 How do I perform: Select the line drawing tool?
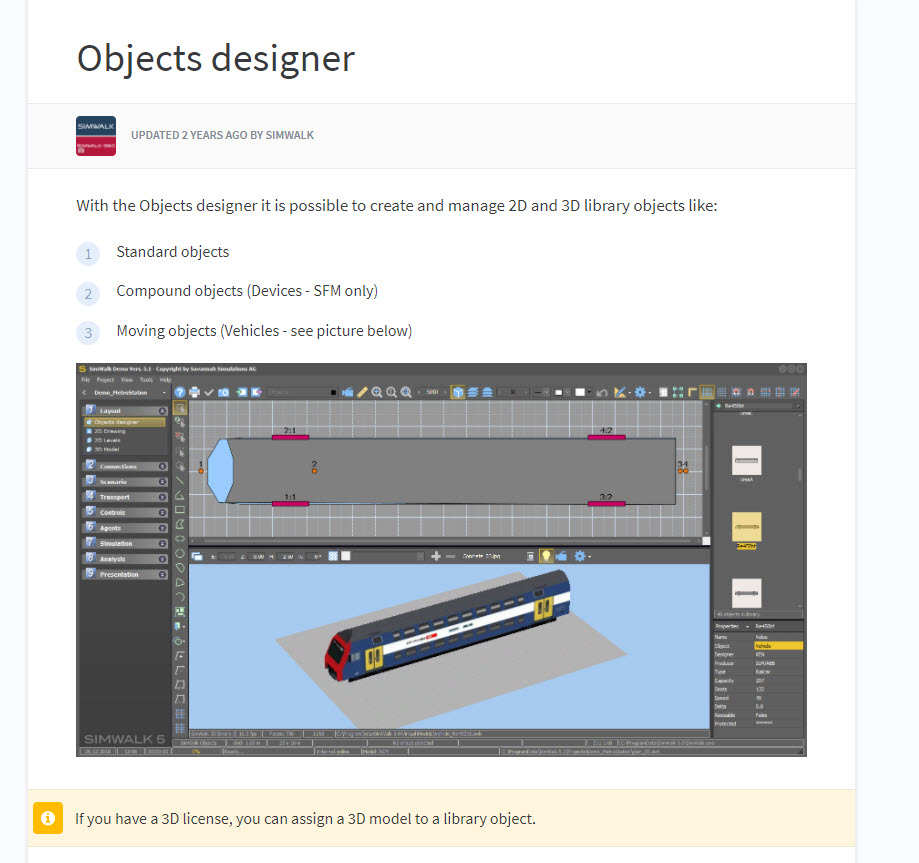coord(180,481)
